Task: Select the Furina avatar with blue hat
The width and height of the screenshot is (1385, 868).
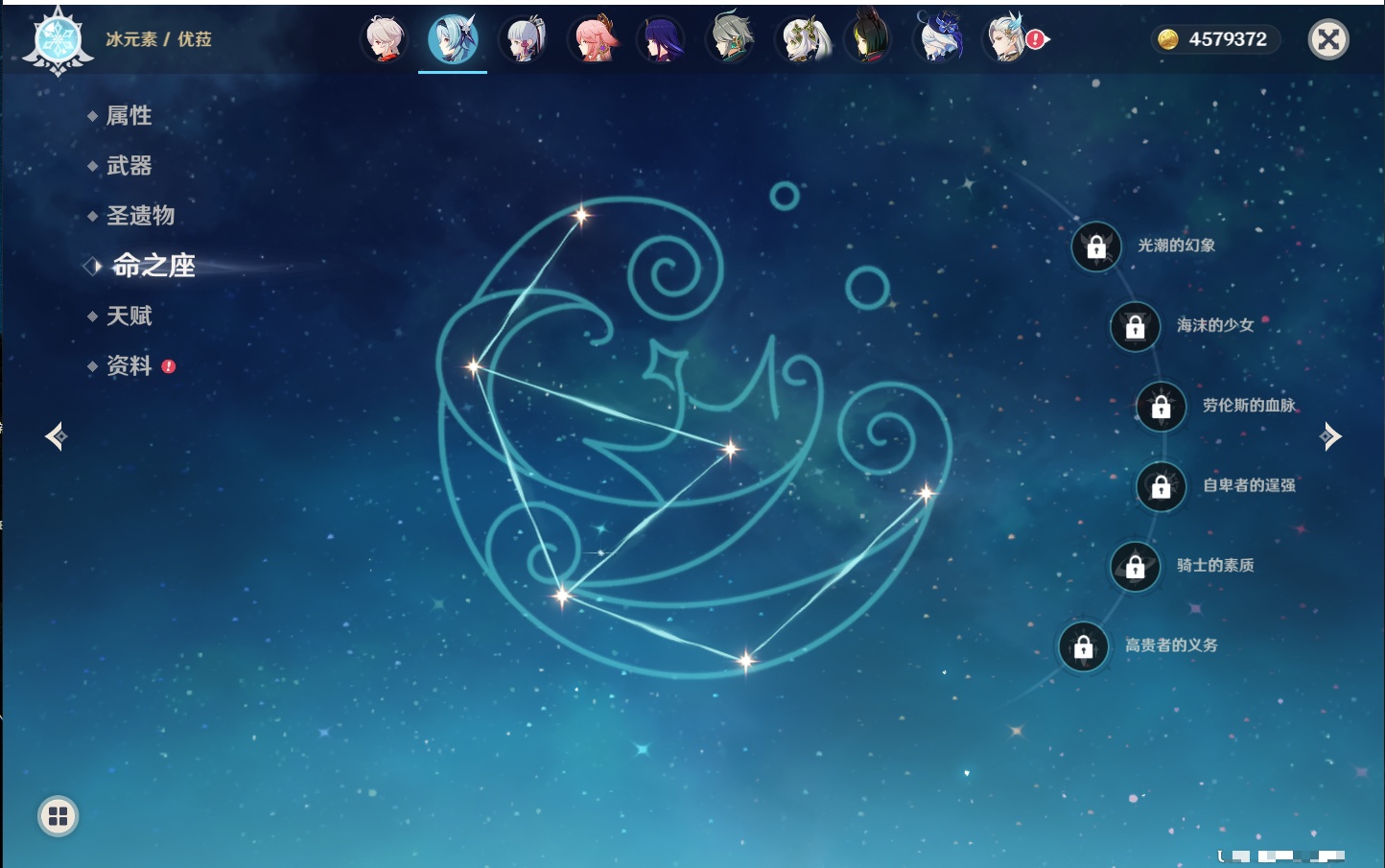Action: pos(939,39)
